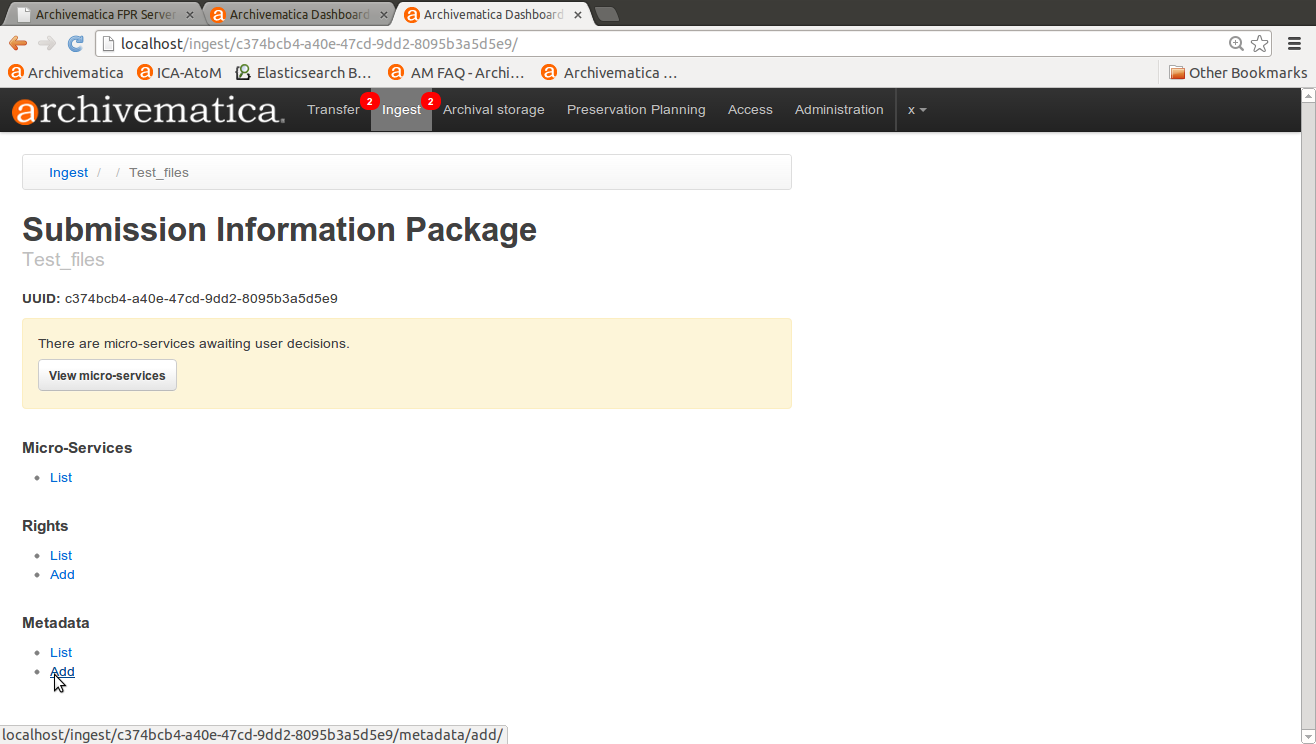
Task: Click Add link under Metadata
Action: (x=62, y=672)
